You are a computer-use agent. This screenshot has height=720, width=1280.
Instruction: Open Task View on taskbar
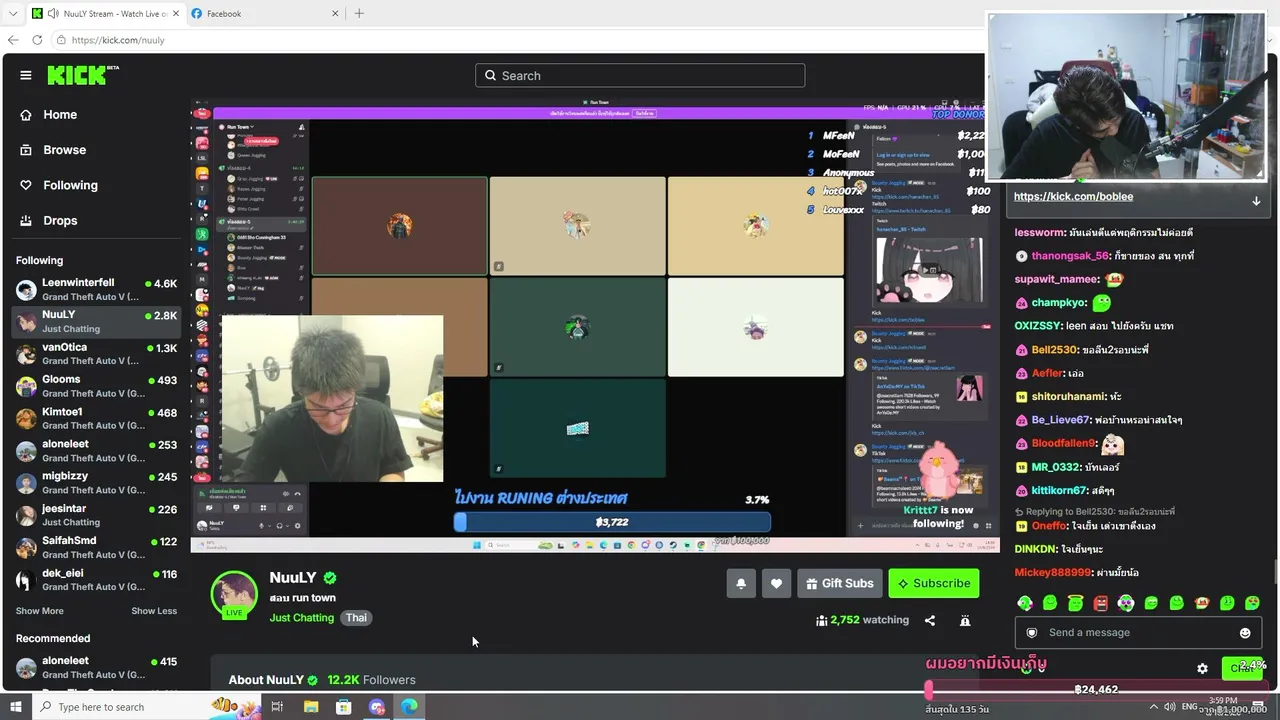(x=277, y=707)
